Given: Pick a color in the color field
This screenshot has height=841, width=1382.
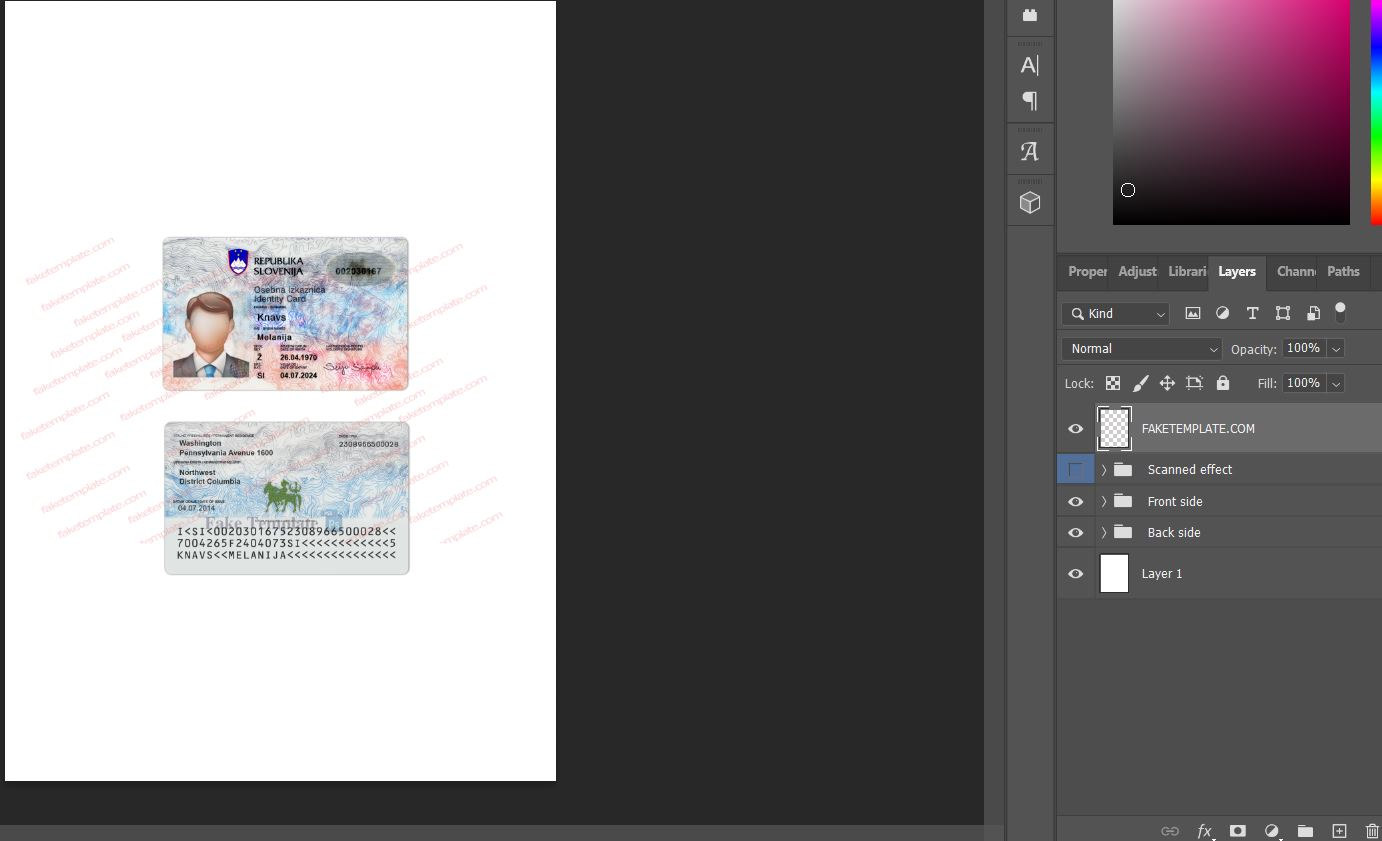Looking at the screenshot, I should click(x=1230, y=110).
